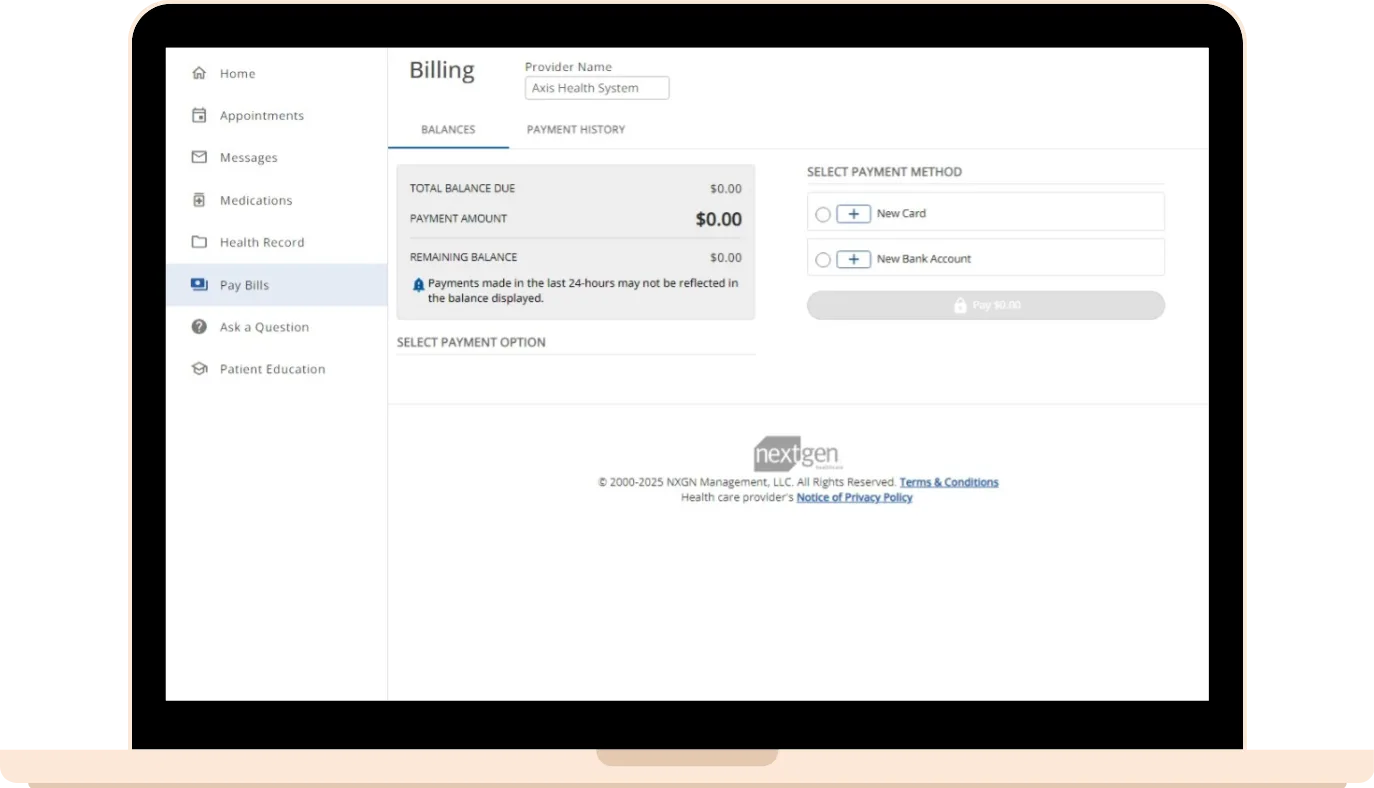
Task: Click the Home house icon in sidebar
Action: tap(199, 73)
